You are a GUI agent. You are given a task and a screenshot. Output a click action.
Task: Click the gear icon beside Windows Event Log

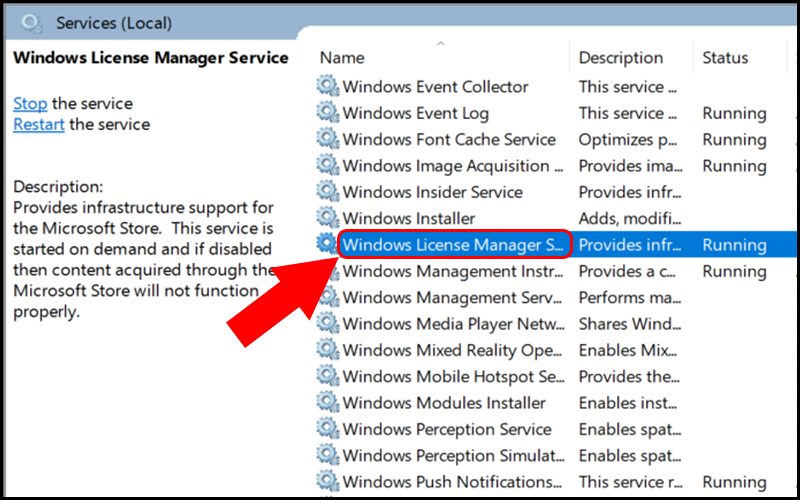coord(328,113)
